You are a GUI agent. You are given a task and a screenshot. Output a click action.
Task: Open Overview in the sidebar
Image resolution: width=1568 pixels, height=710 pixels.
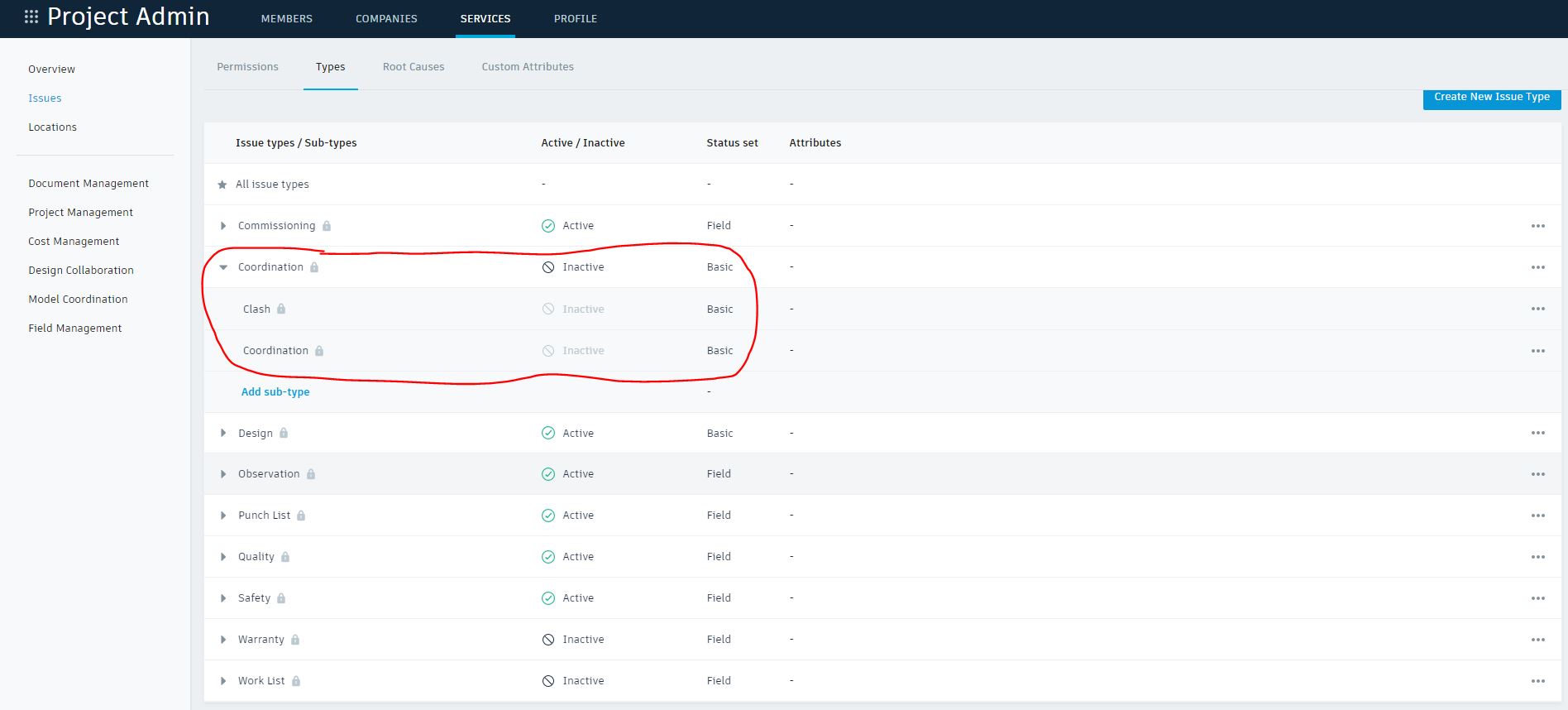pyautogui.click(x=51, y=70)
